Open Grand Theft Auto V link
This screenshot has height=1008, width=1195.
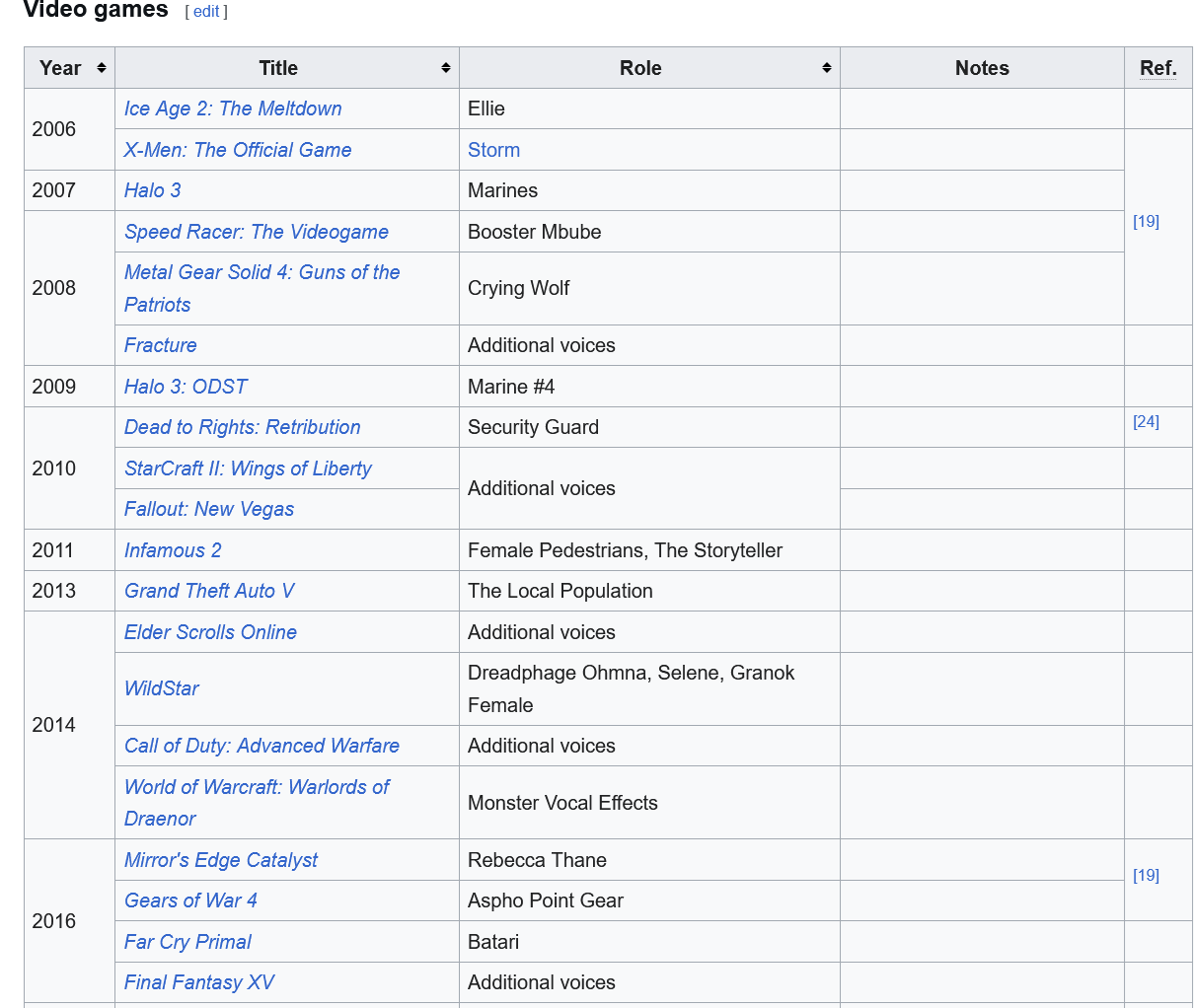(x=209, y=591)
